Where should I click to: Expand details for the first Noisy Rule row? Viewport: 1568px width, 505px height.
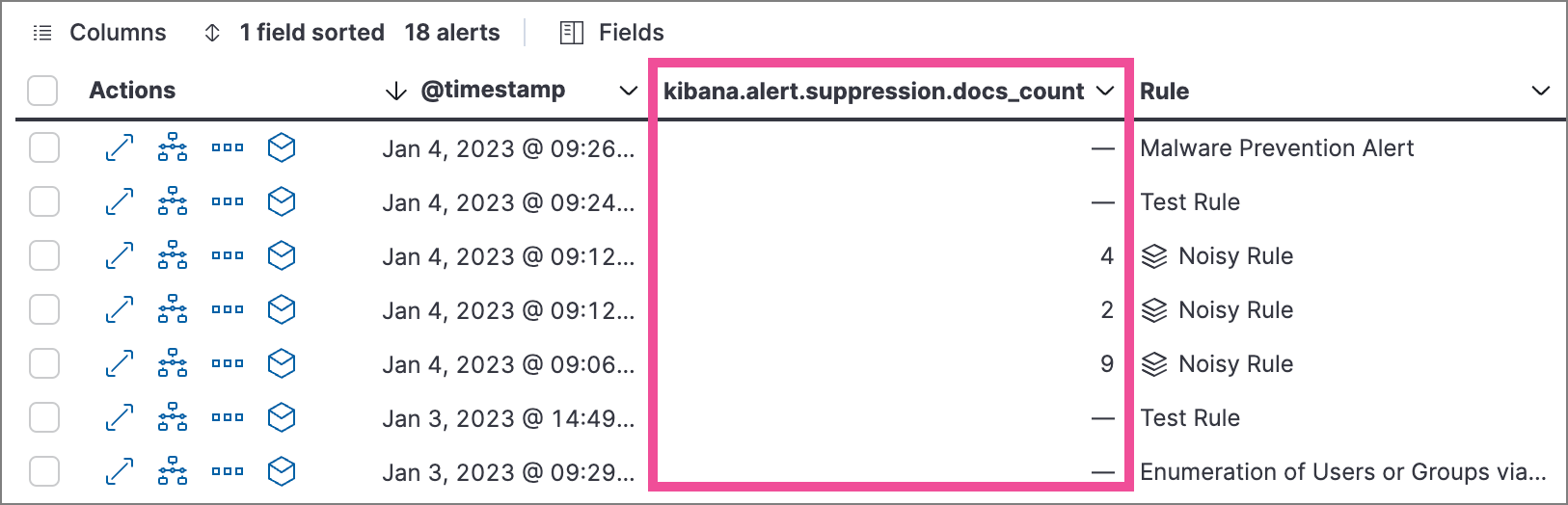(x=120, y=255)
